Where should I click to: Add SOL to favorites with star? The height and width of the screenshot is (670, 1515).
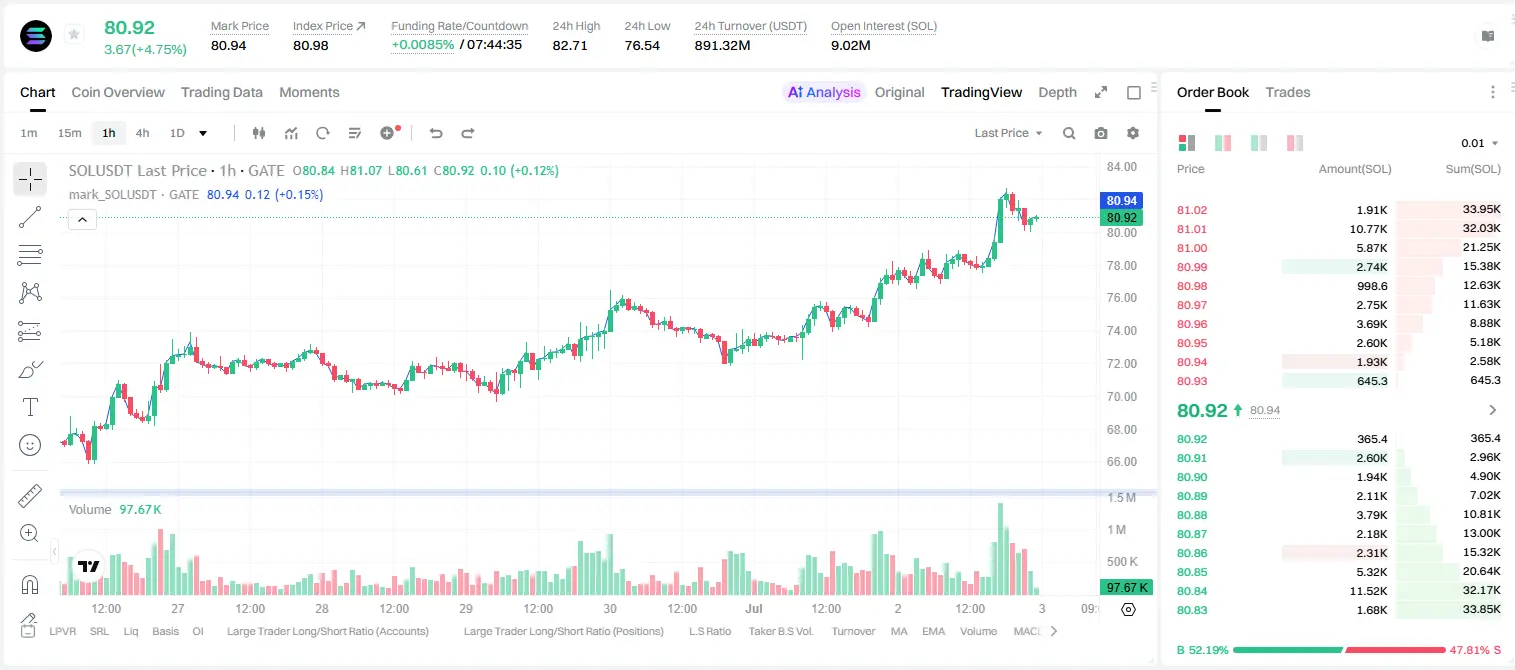(74, 35)
